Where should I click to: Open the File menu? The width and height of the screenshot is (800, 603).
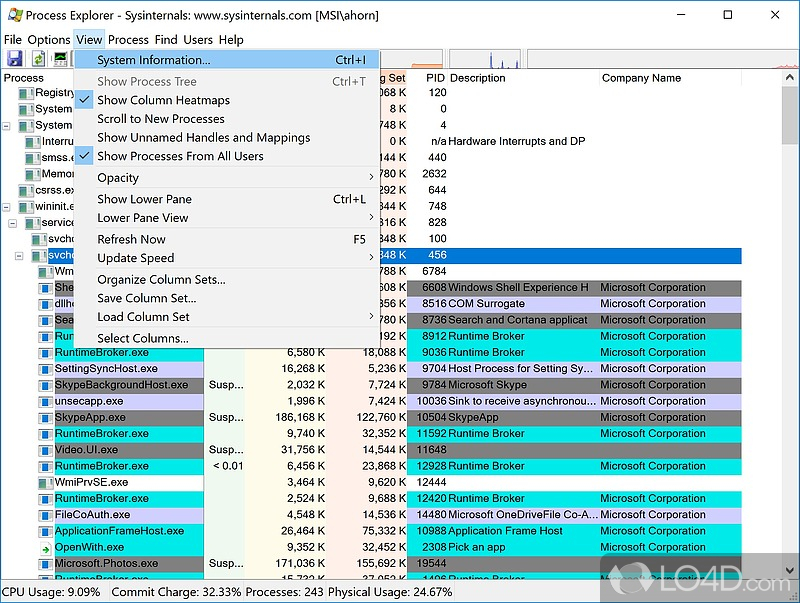[13, 40]
